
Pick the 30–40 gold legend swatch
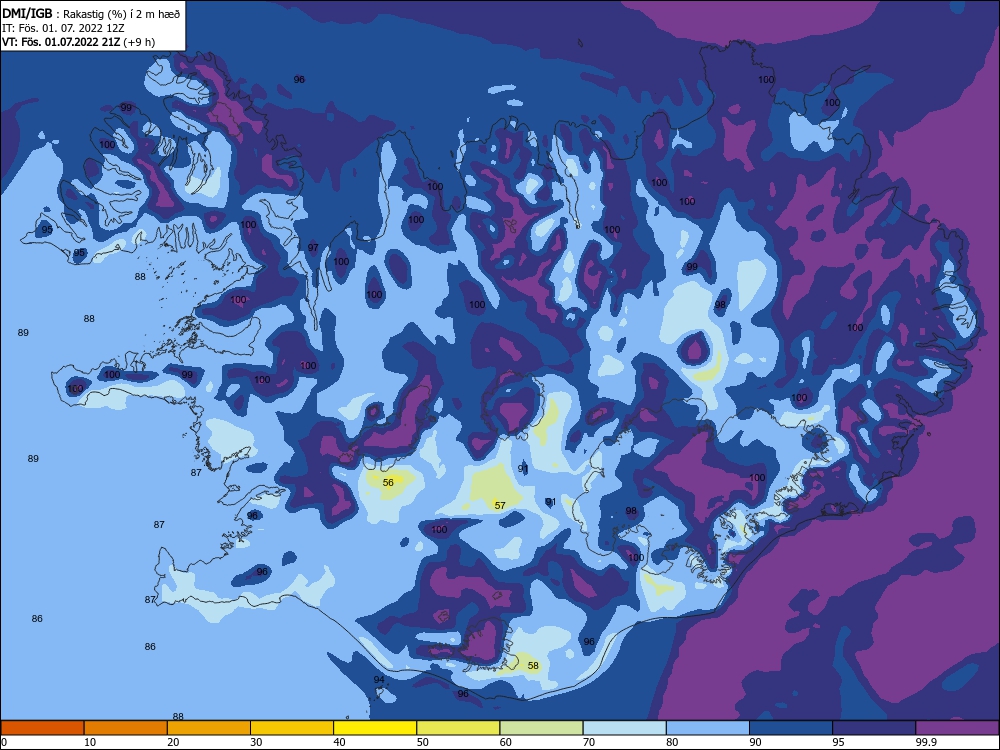tap(292, 728)
